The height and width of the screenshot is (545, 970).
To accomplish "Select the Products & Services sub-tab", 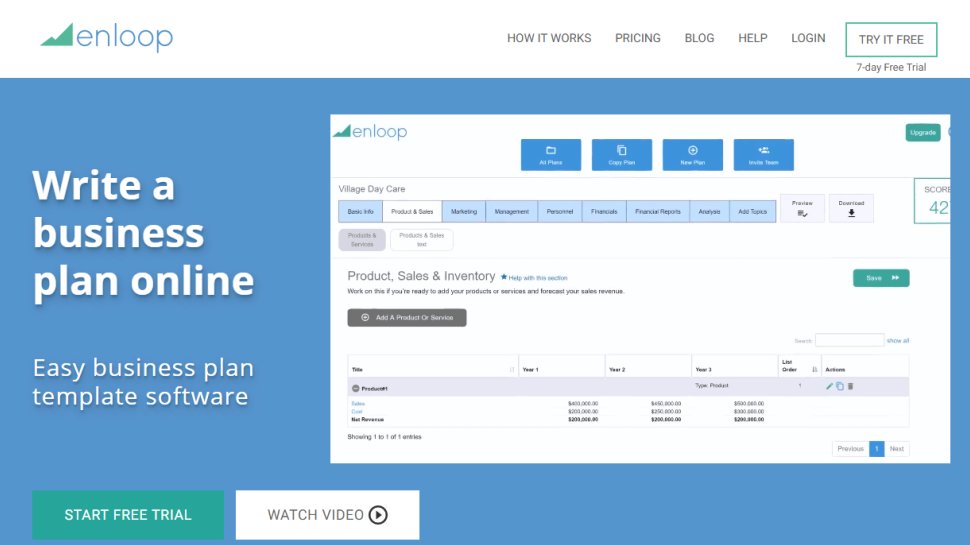I will click(x=362, y=240).
